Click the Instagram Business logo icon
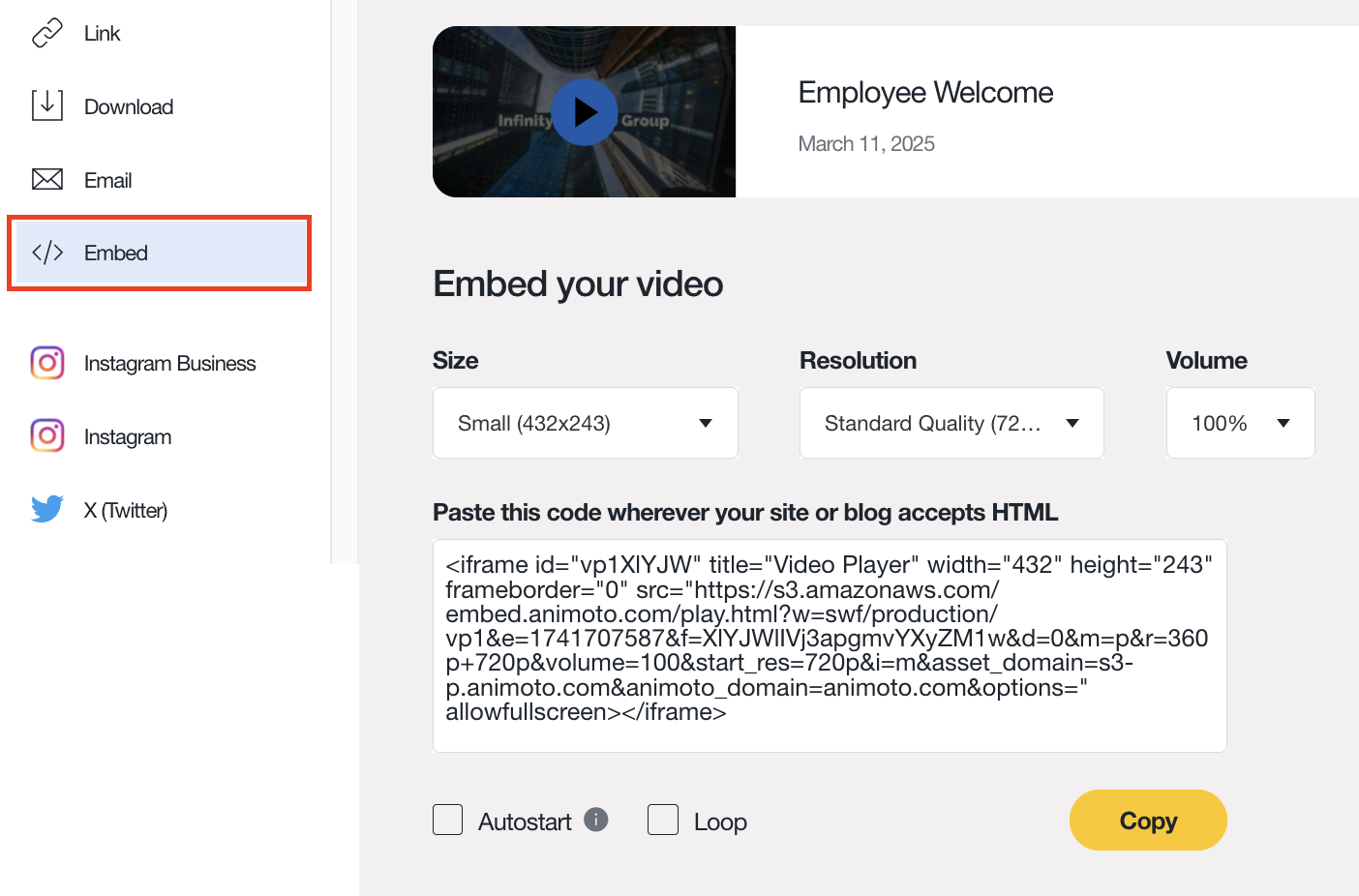 click(x=47, y=363)
